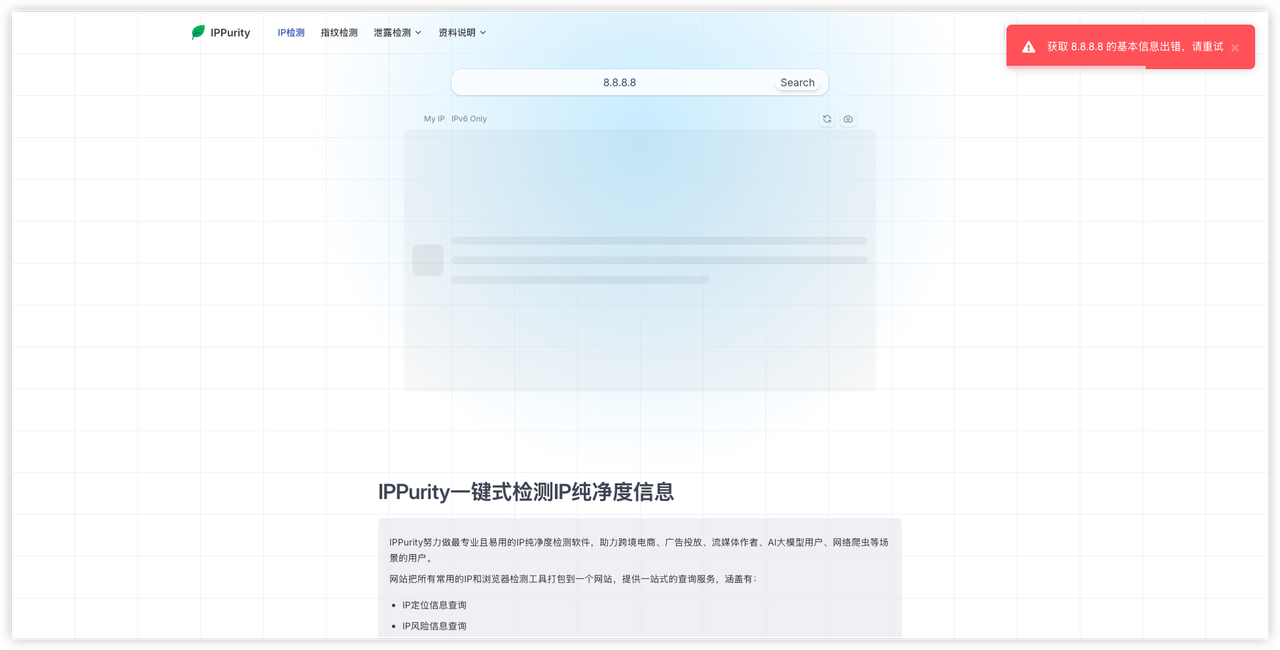Click the IP风险信息查询 list item
The image size is (1280, 650).
pyautogui.click(x=434, y=626)
